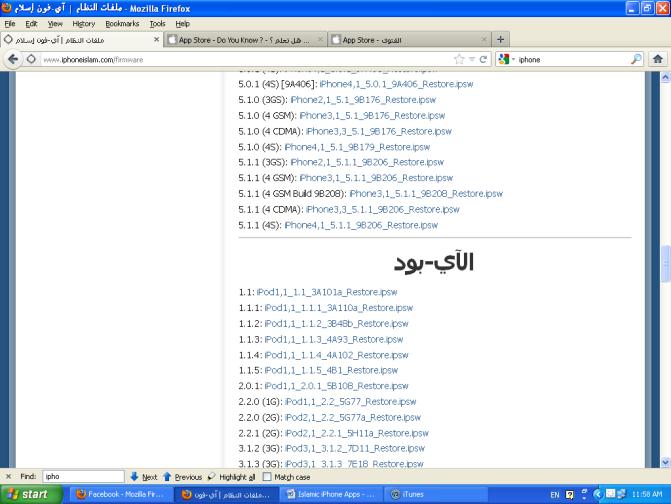Open the File menu
Image resolution: width=671 pixels, height=504 pixels.
[x=9, y=24]
